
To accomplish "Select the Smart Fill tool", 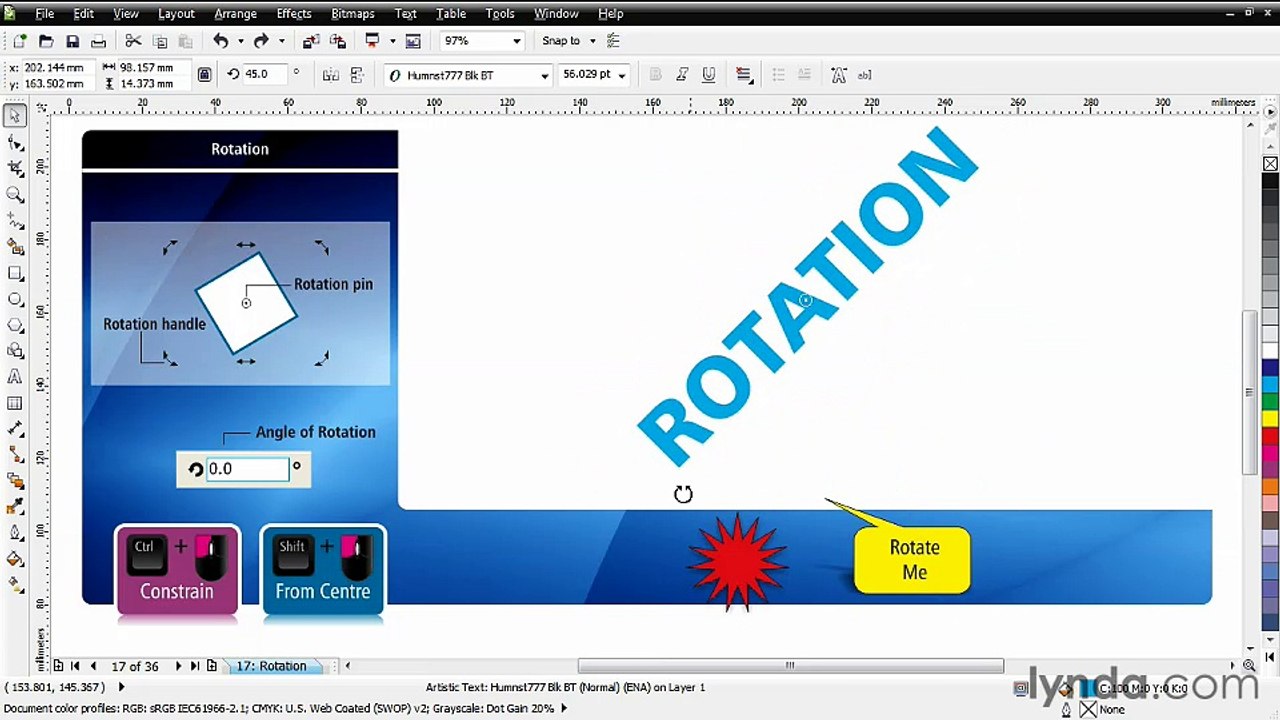I will click(x=15, y=247).
